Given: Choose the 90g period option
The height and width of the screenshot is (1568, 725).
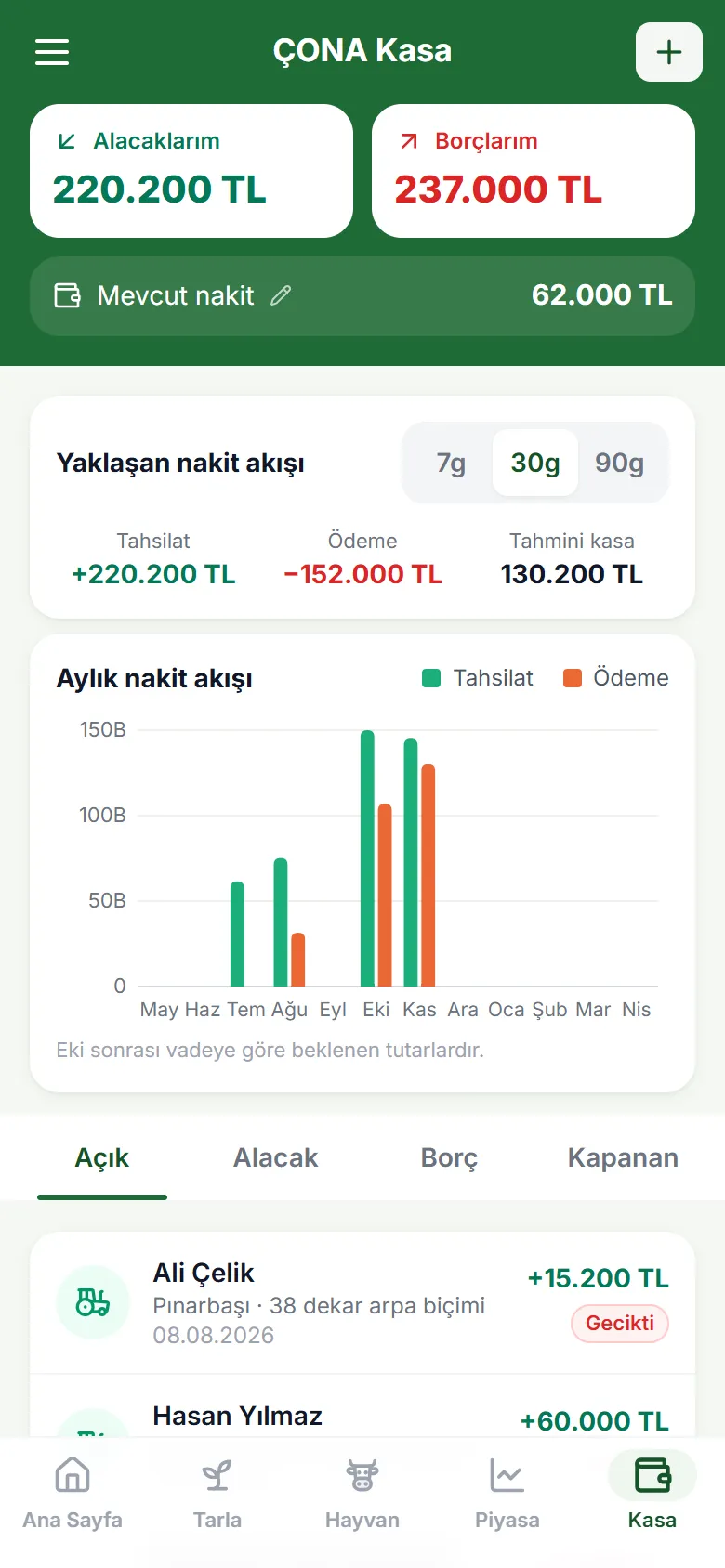Looking at the screenshot, I should tap(620, 463).
